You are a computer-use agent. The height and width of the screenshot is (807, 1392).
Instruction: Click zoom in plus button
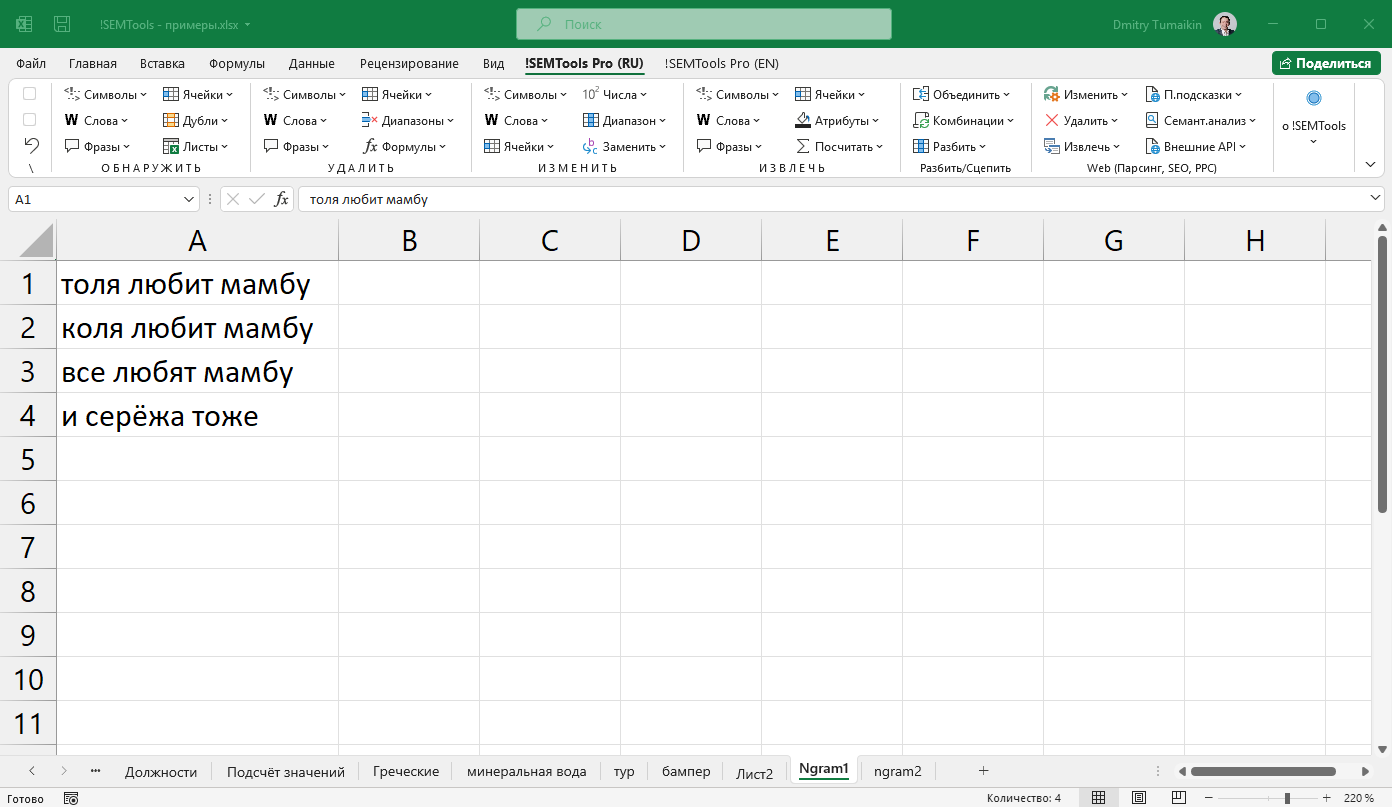[x=1326, y=798]
